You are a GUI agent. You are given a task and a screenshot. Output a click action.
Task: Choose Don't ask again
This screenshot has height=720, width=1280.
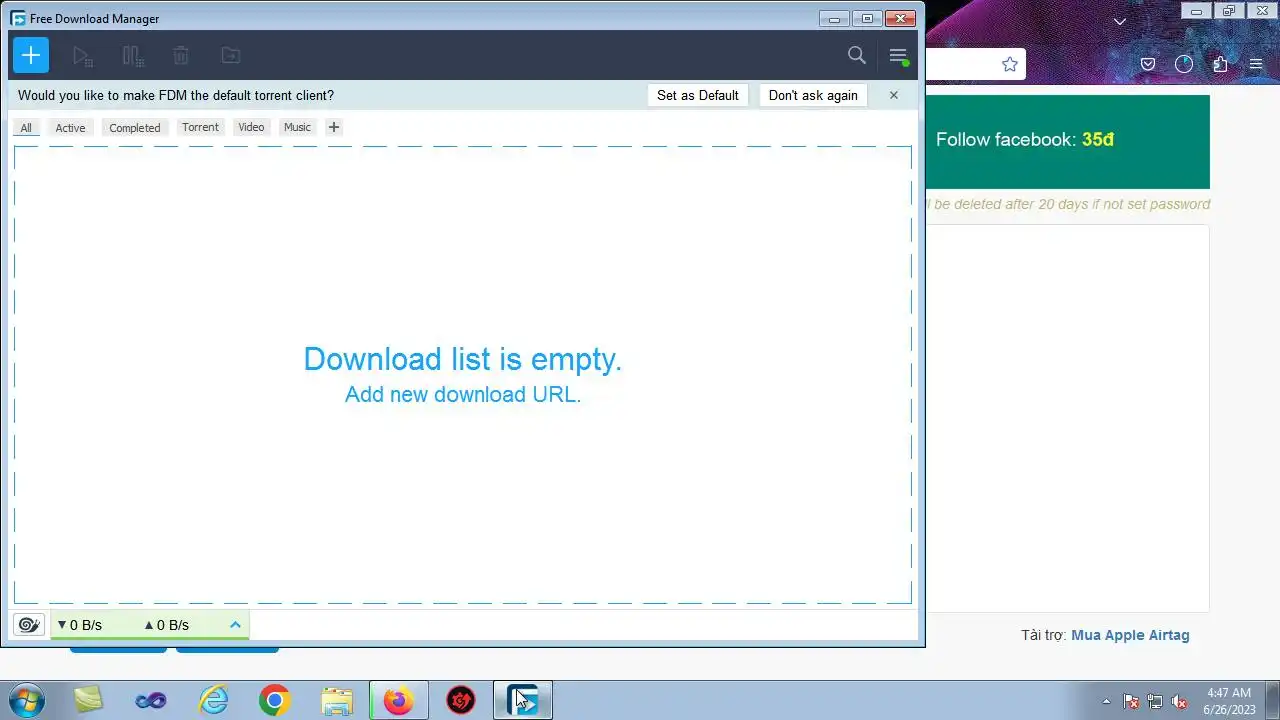[813, 96]
